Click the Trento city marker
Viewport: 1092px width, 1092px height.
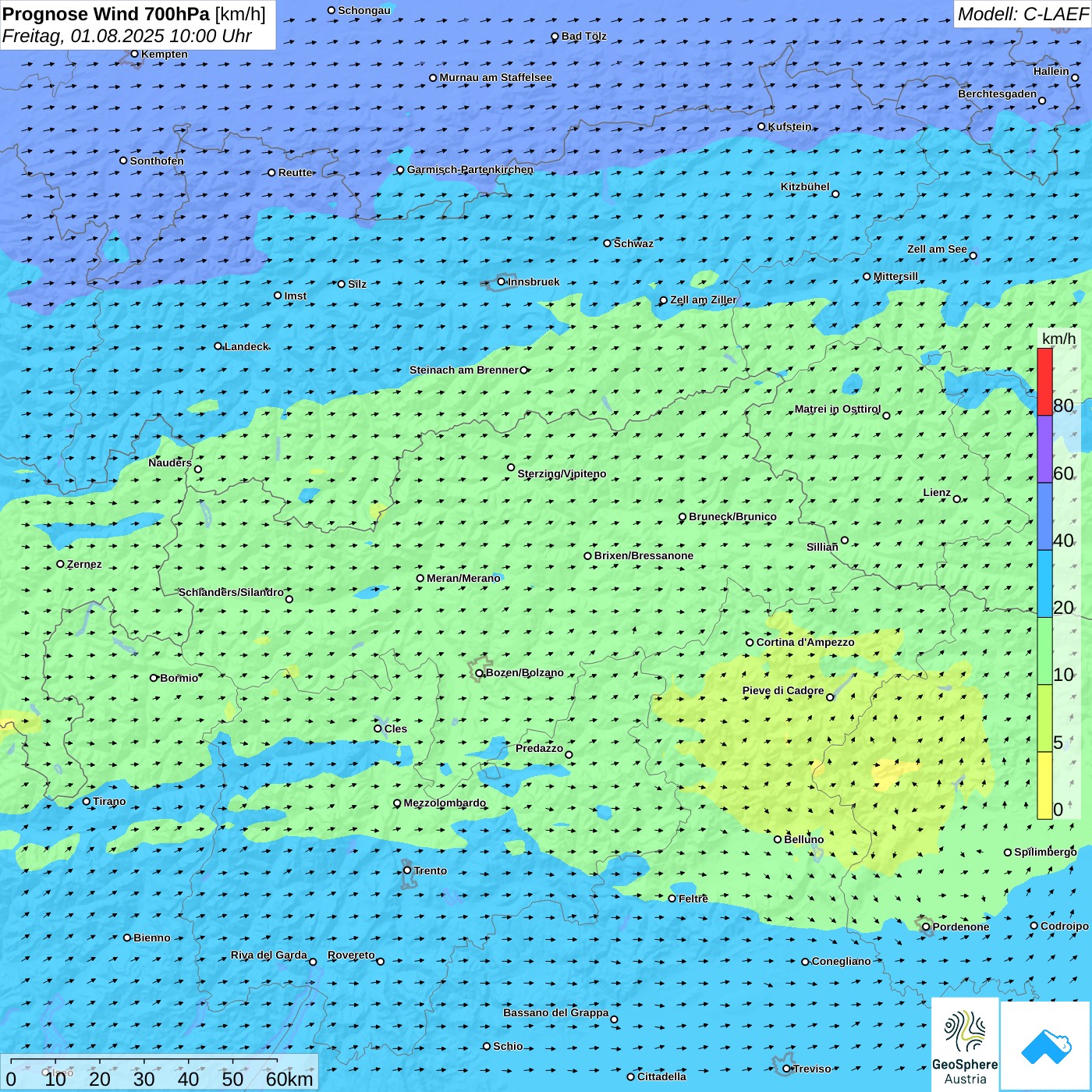click(407, 870)
